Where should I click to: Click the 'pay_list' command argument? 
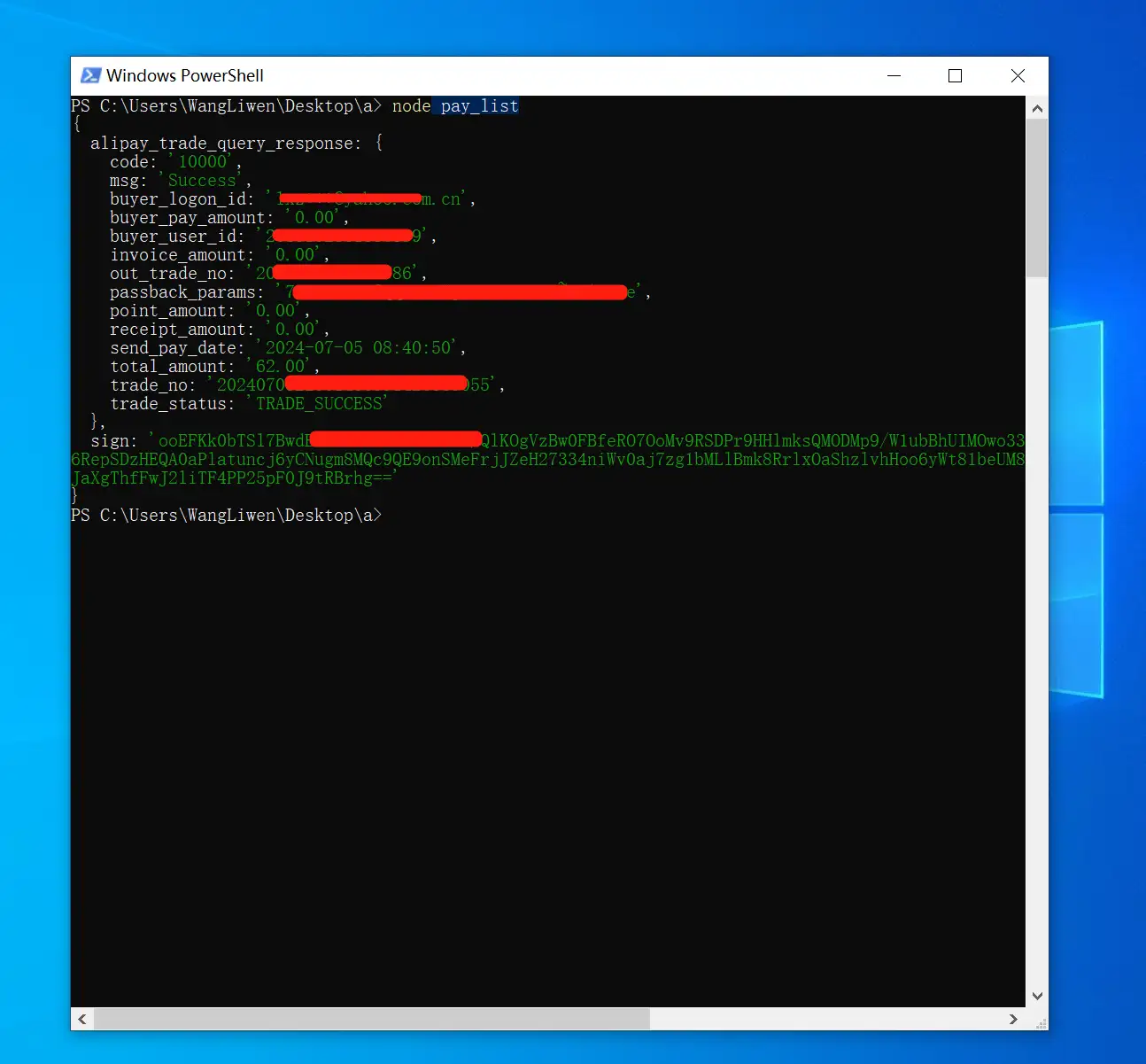coord(479,105)
